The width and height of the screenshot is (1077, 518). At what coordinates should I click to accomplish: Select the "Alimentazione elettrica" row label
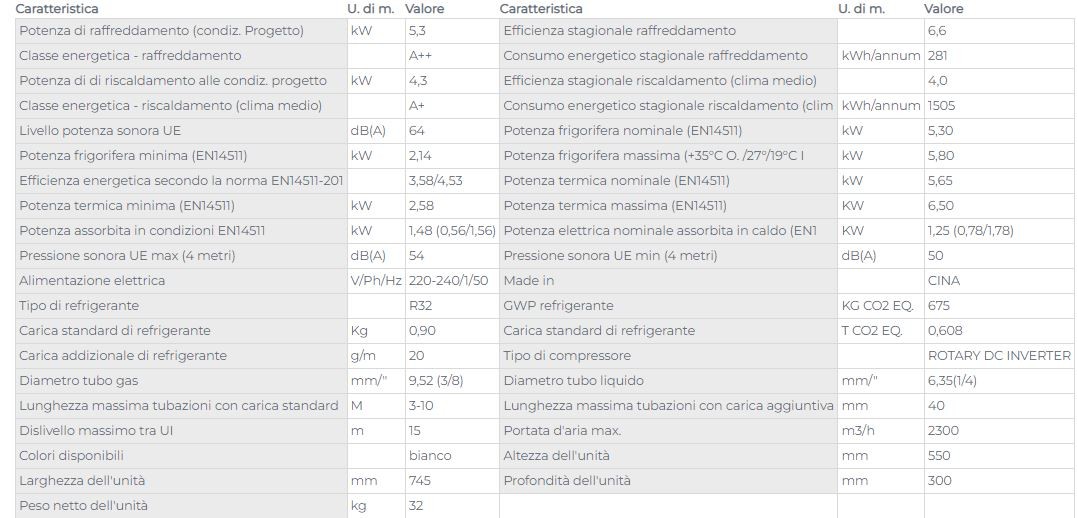[x=92, y=281]
